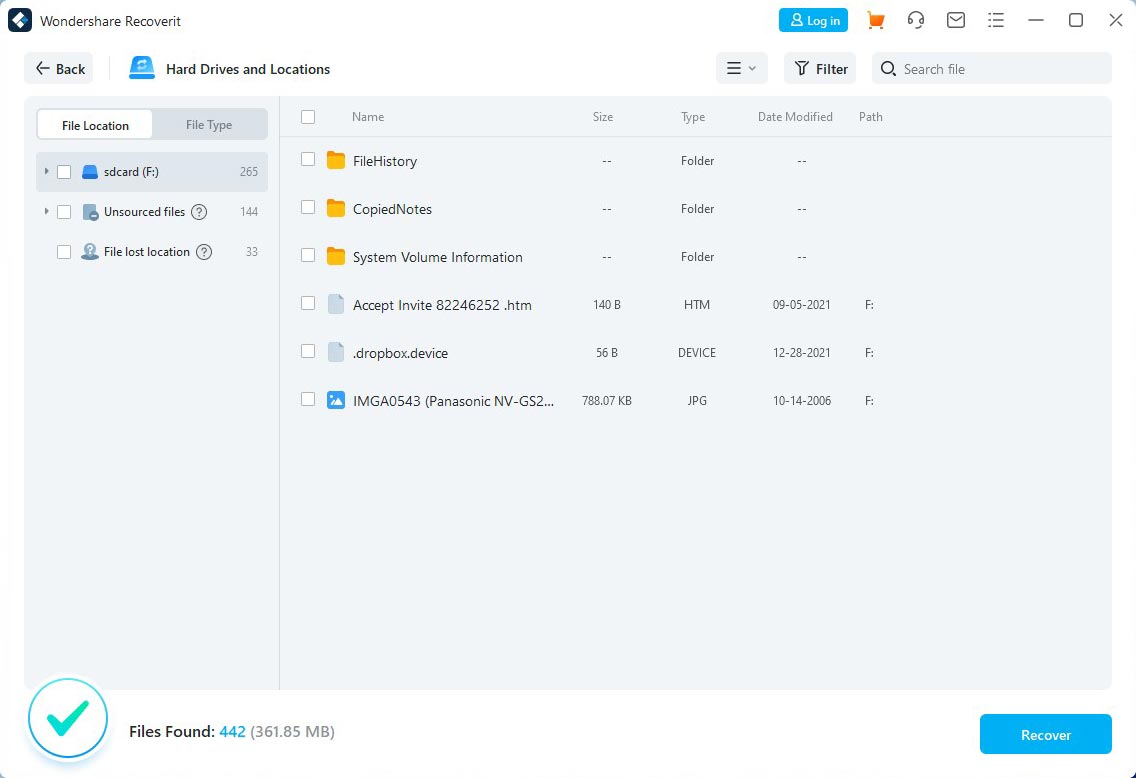The height and width of the screenshot is (778, 1136).
Task: Click the System Volume Information folder icon
Action: (x=335, y=256)
